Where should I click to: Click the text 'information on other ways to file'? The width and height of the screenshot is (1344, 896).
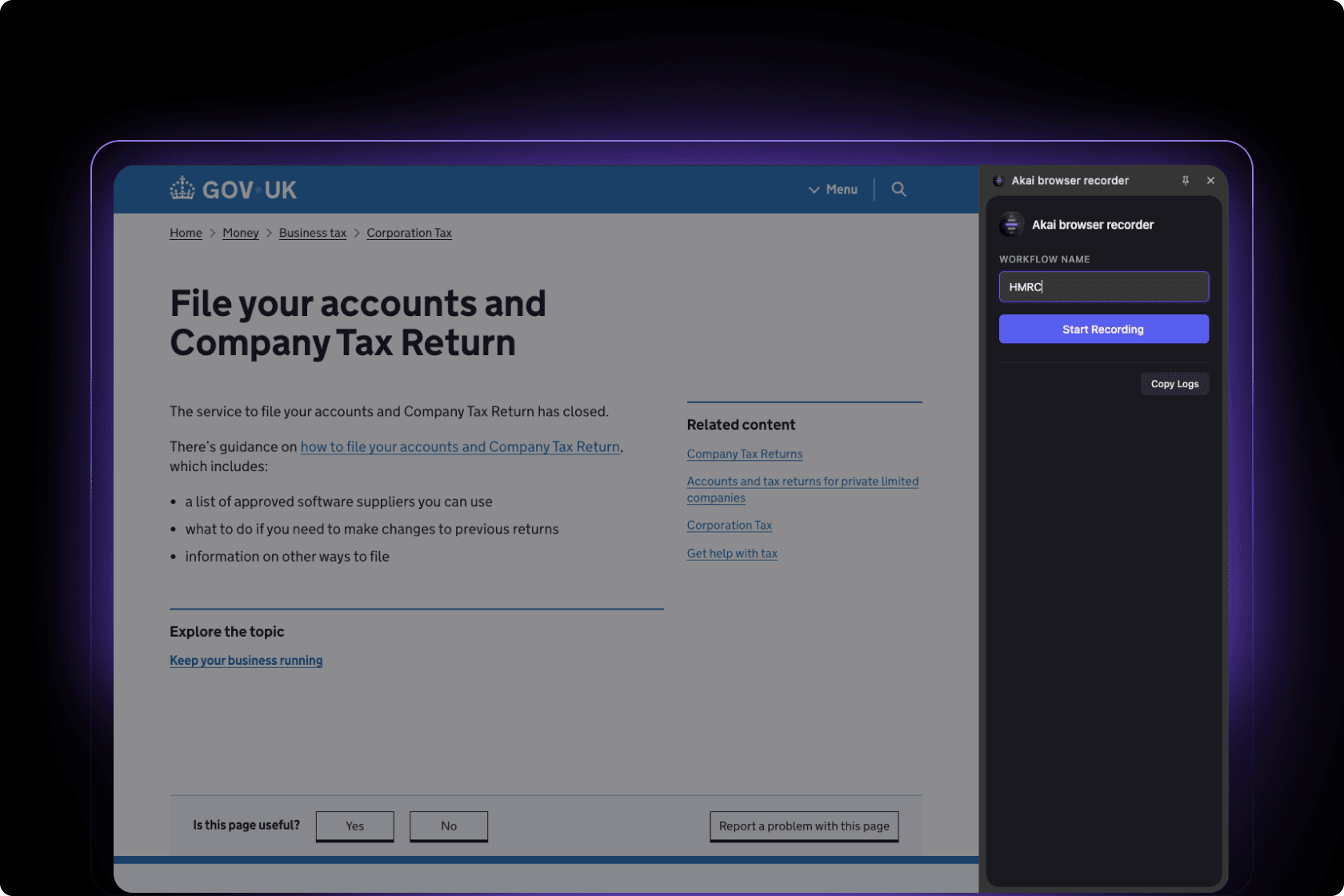point(287,557)
